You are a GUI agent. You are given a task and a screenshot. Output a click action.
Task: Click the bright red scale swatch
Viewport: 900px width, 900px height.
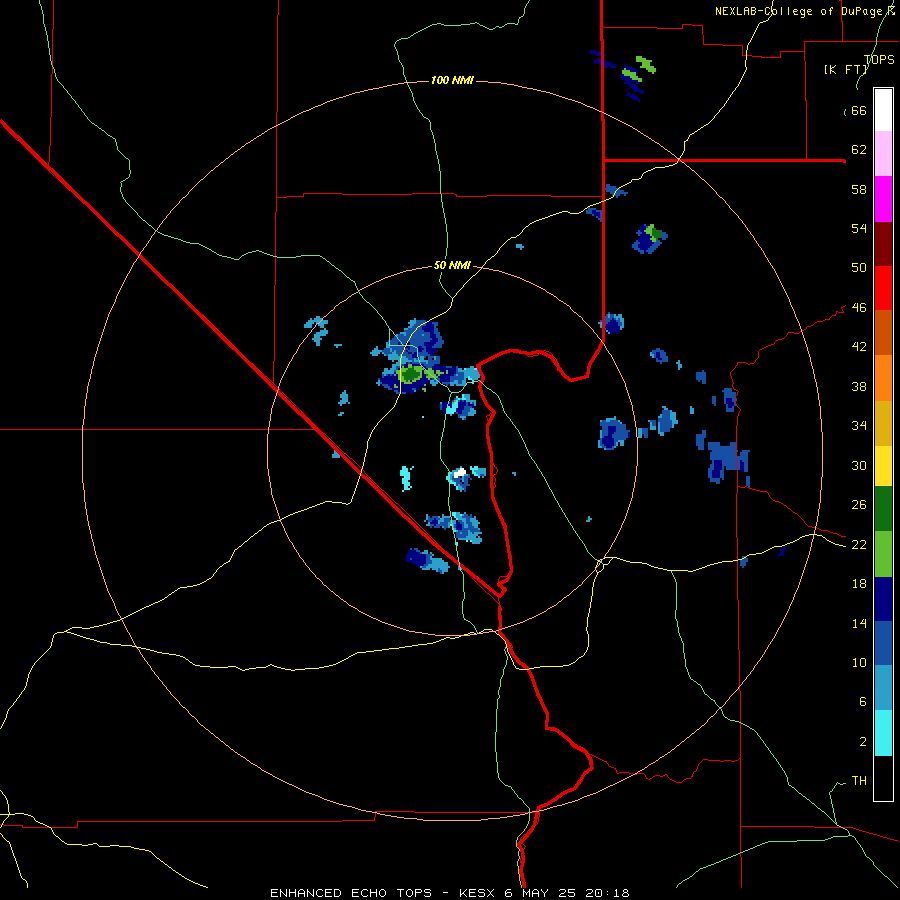(x=883, y=288)
